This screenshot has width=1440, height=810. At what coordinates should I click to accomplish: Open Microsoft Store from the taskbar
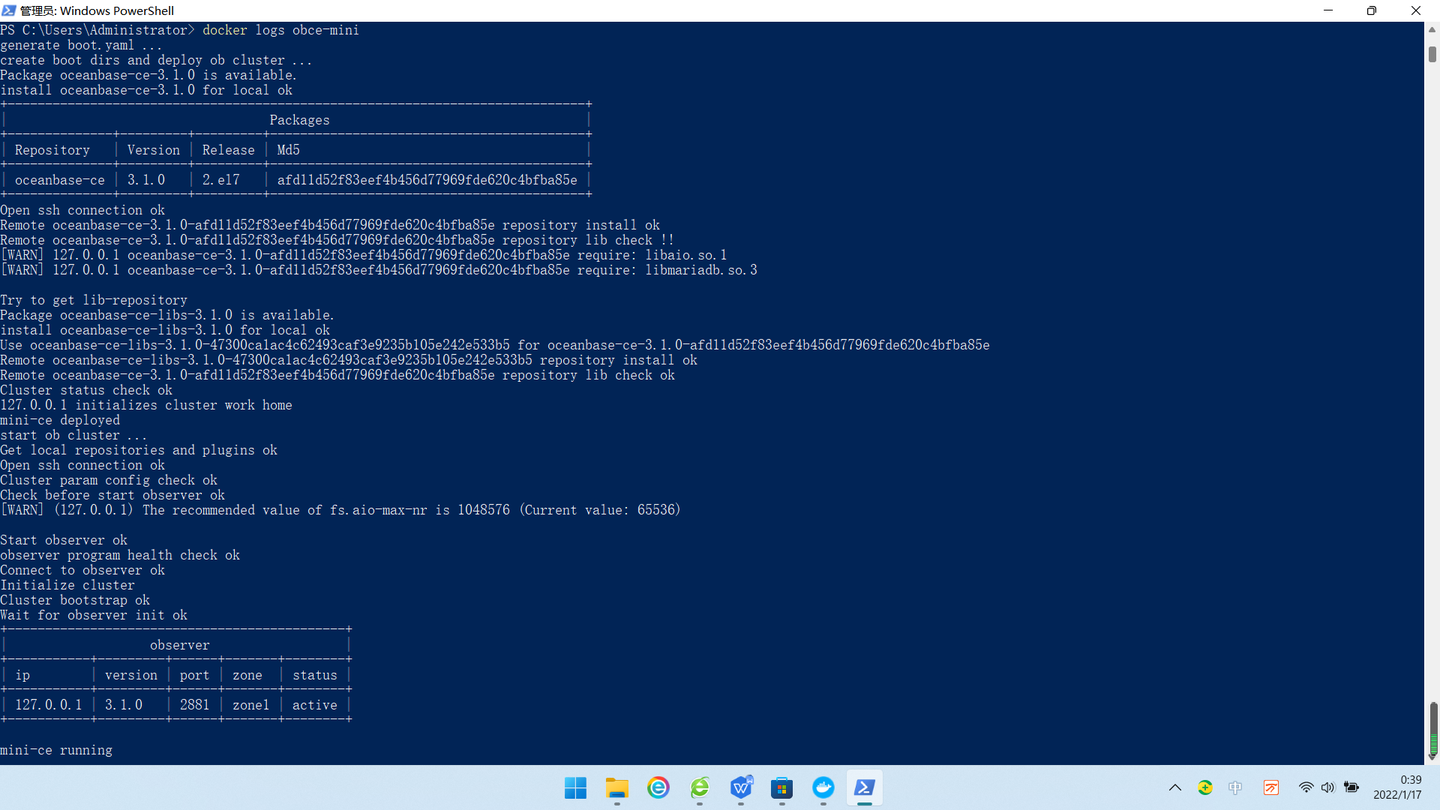pos(782,788)
